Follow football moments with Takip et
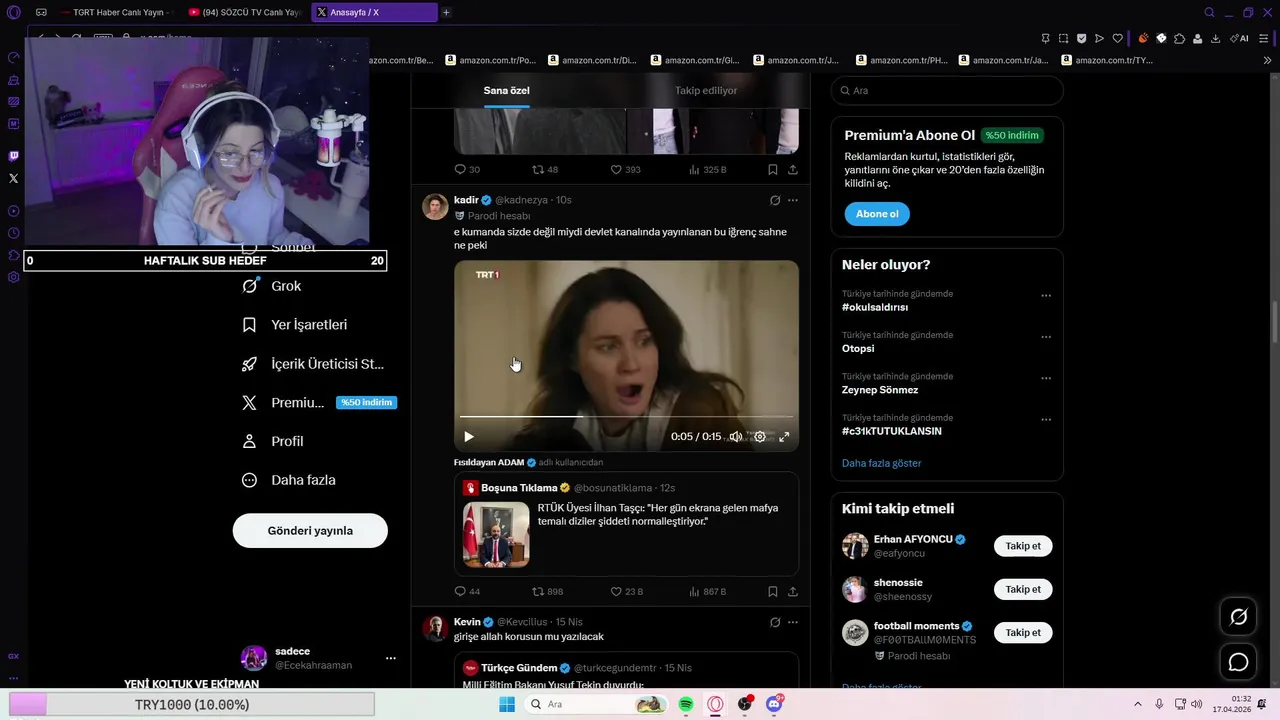Image resolution: width=1280 pixels, height=720 pixels. coord(1023,632)
